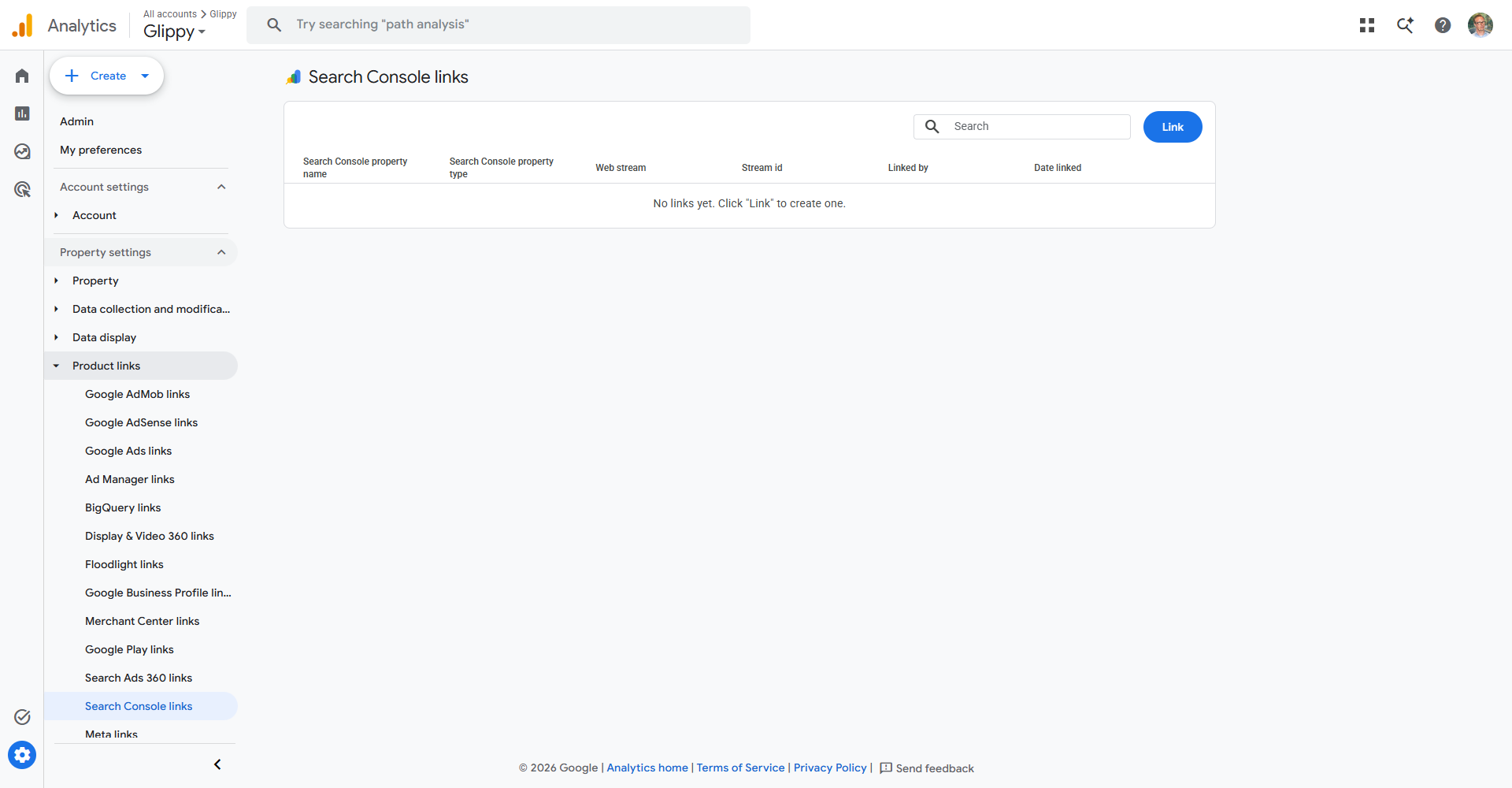Viewport: 1512px width, 788px height.
Task: Click the Create button label
Action: (x=108, y=76)
